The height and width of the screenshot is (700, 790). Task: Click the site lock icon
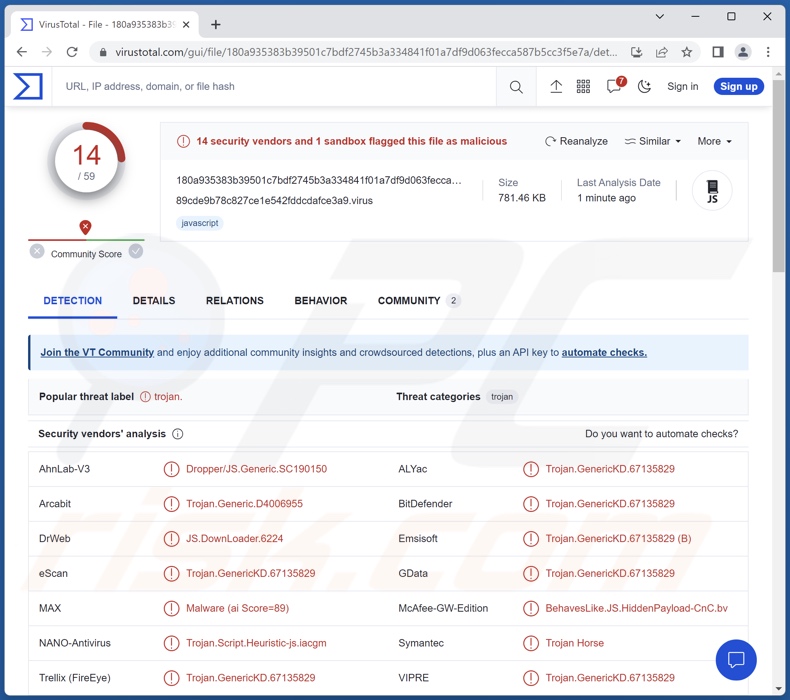pos(103,52)
